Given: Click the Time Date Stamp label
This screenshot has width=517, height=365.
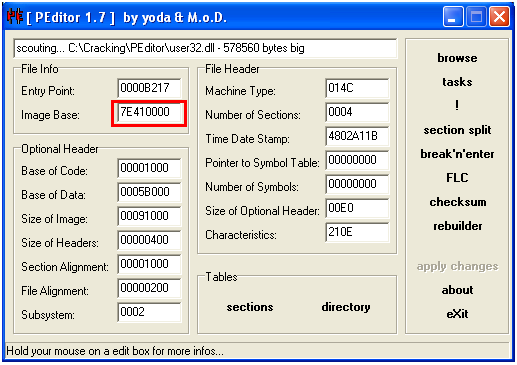Looking at the screenshot, I should point(247,139).
